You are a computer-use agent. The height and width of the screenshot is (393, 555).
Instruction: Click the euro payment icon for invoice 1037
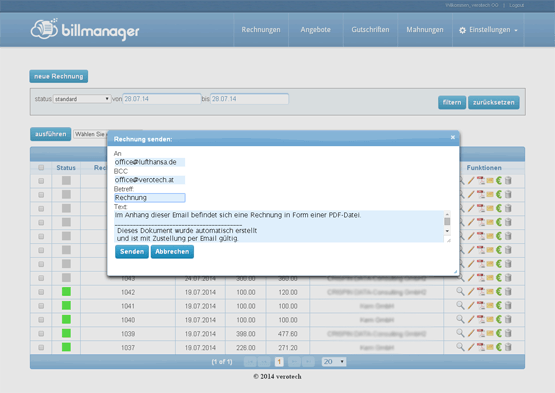(x=499, y=347)
